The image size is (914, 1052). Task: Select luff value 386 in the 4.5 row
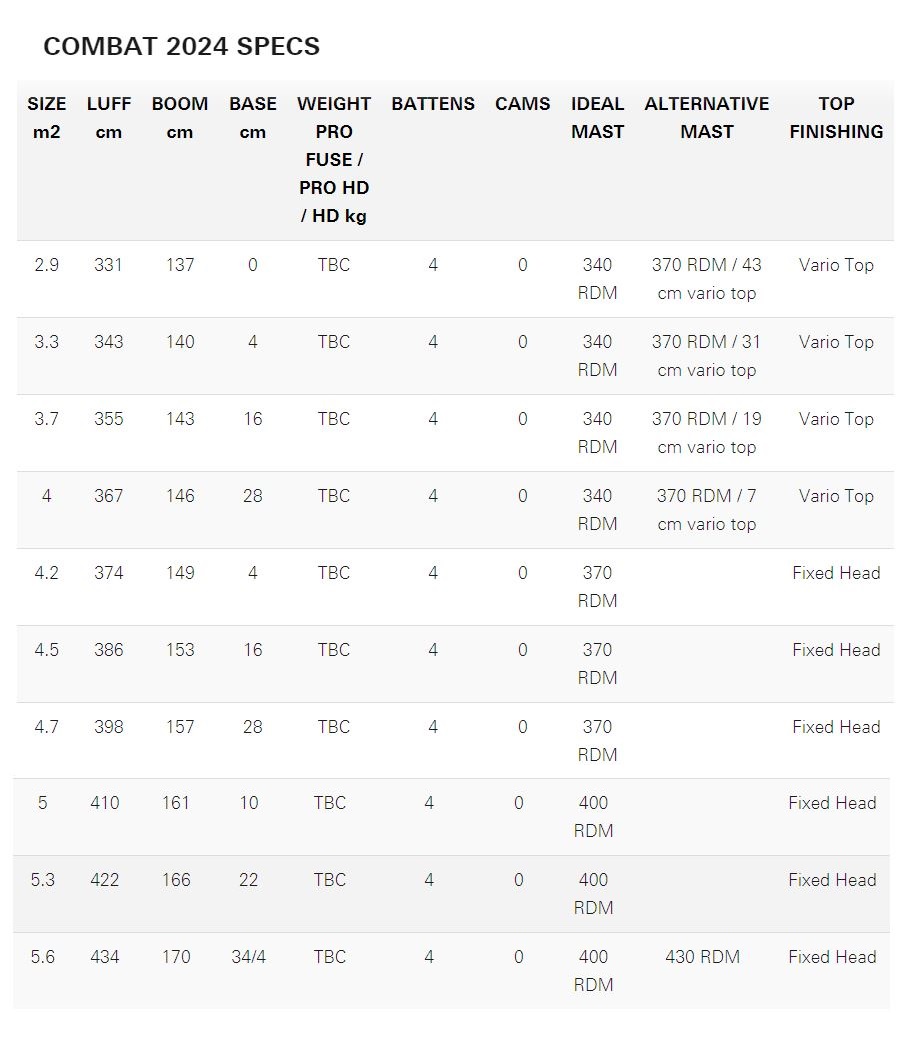(x=109, y=650)
